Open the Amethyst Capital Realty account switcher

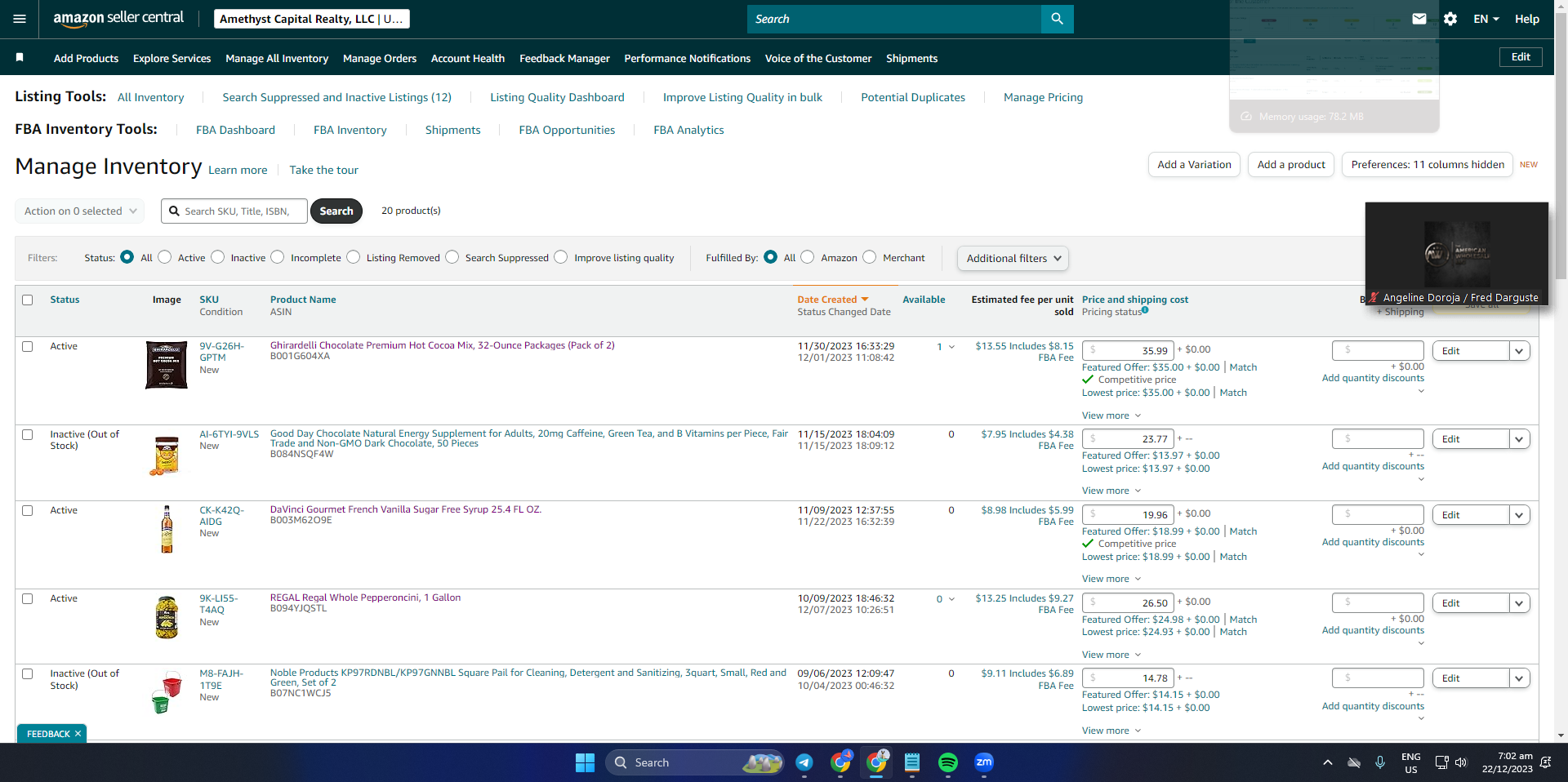click(x=311, y=19)
